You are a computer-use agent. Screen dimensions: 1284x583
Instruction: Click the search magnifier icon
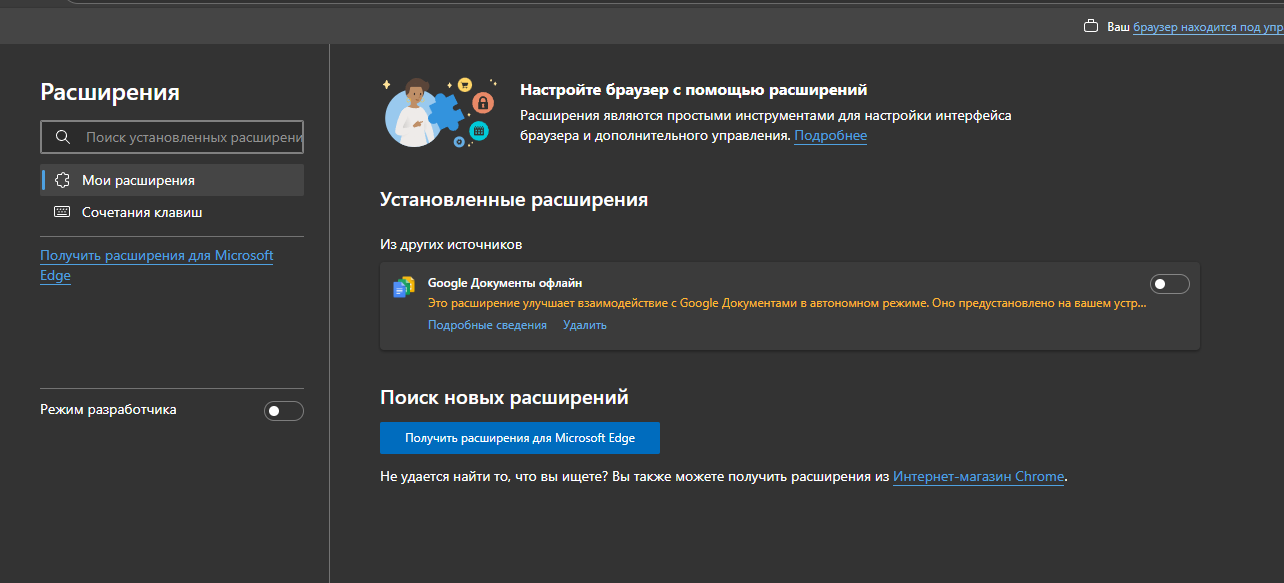point(62,137)
